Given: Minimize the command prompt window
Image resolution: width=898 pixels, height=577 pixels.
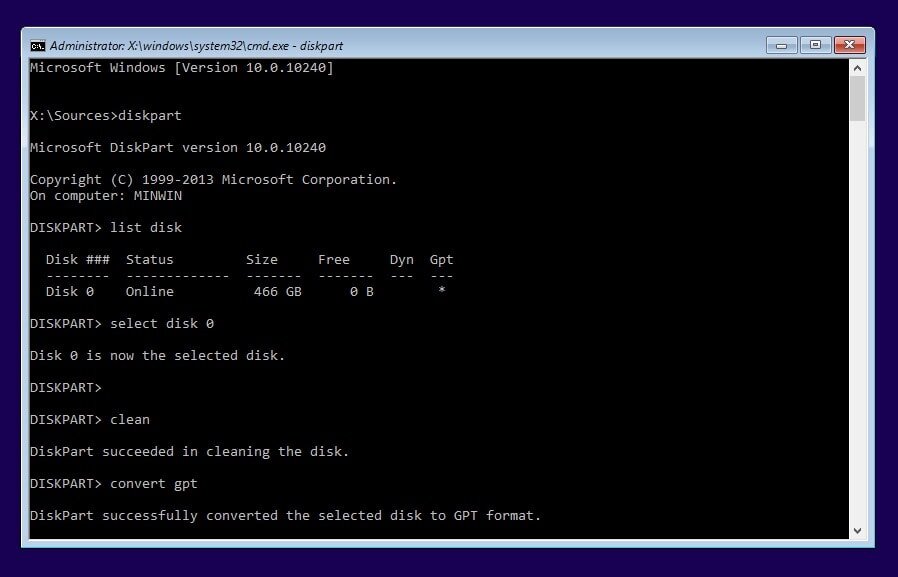Looking at the screenshot, I should pyautogui.click(x=782, y=45).
